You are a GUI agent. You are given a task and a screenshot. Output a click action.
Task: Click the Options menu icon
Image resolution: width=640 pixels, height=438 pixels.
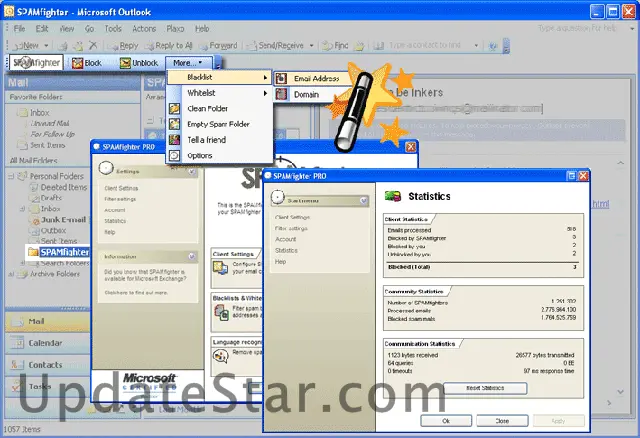pos(174,156)
